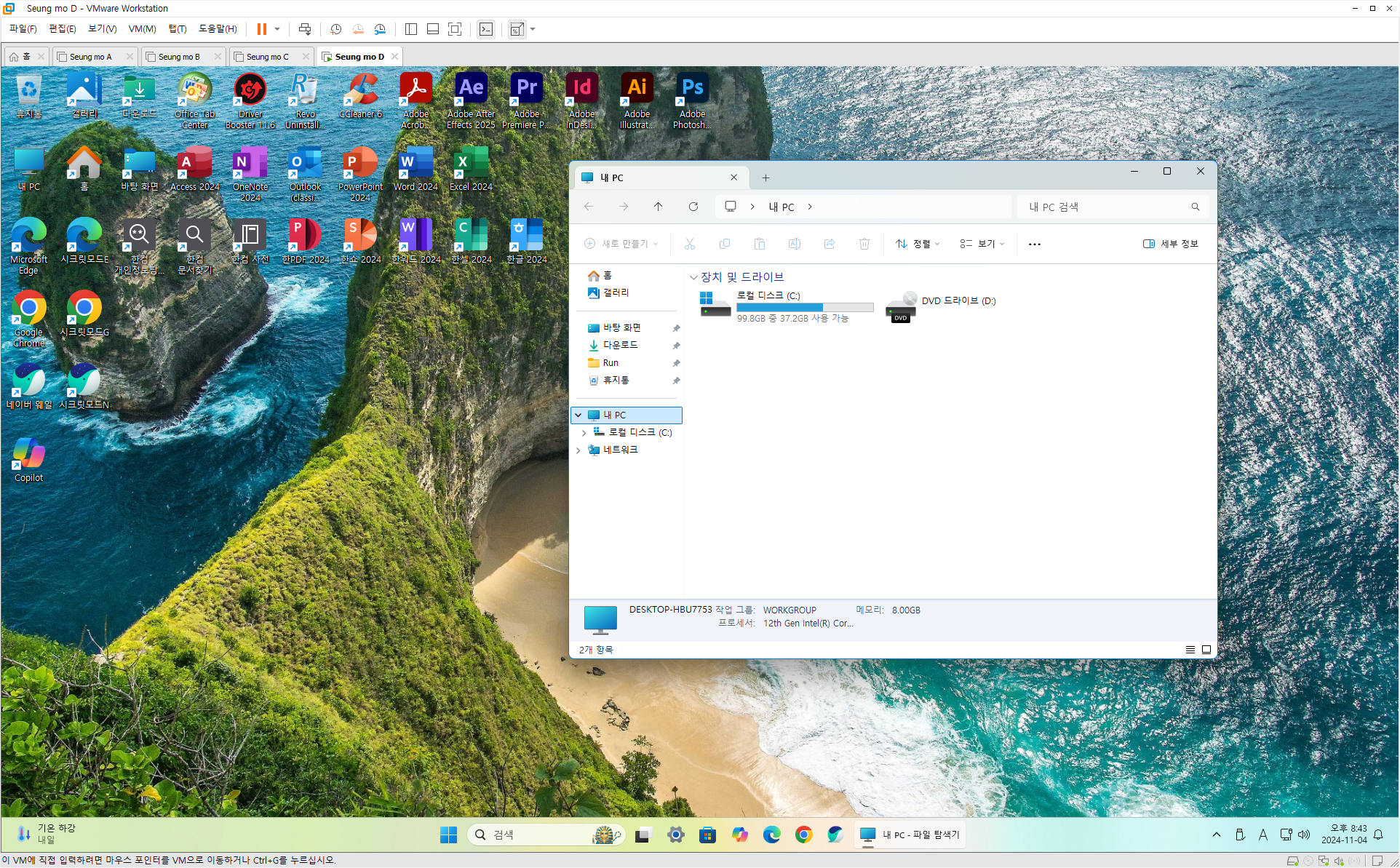Click the 새로 만들기 button
This screenshot has height=868, width=1400.
622,244
